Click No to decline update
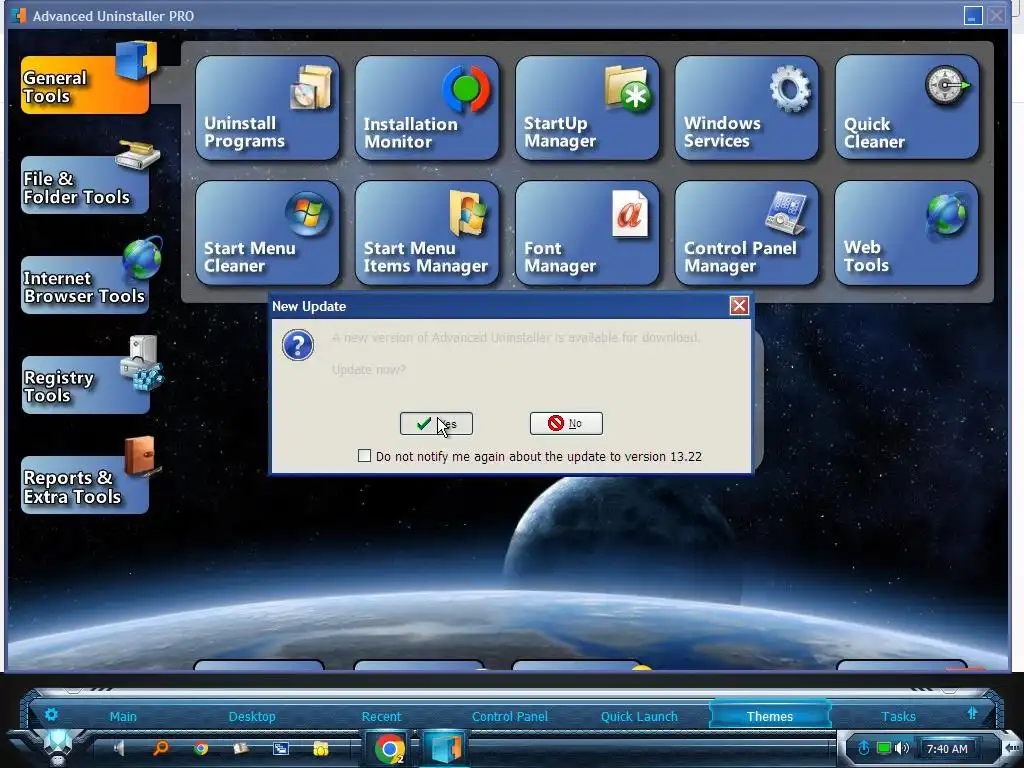The width and height of the screenshot is (1024, 768). coord(566,423)
